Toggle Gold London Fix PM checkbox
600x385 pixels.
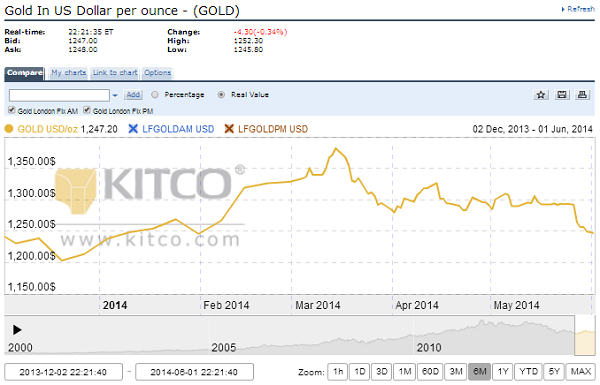click(87, 110)
